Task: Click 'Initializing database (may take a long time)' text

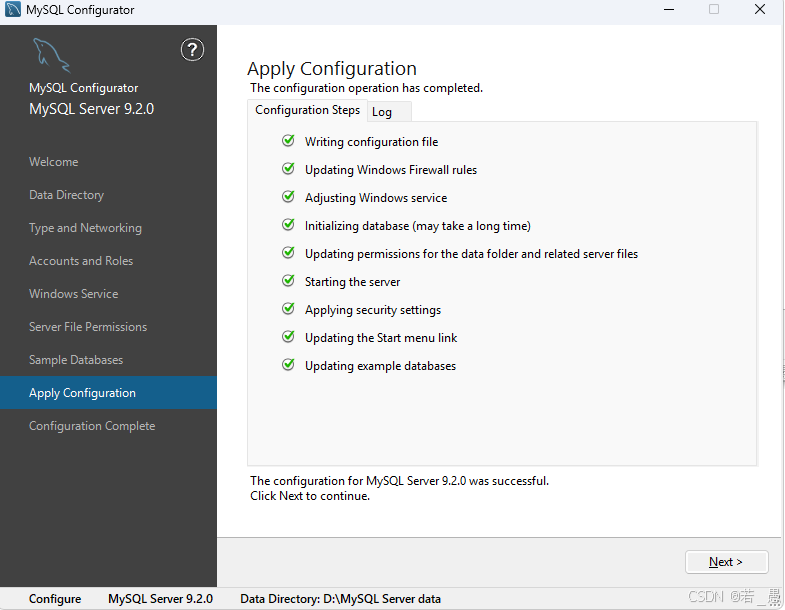Action: (418, 226)
